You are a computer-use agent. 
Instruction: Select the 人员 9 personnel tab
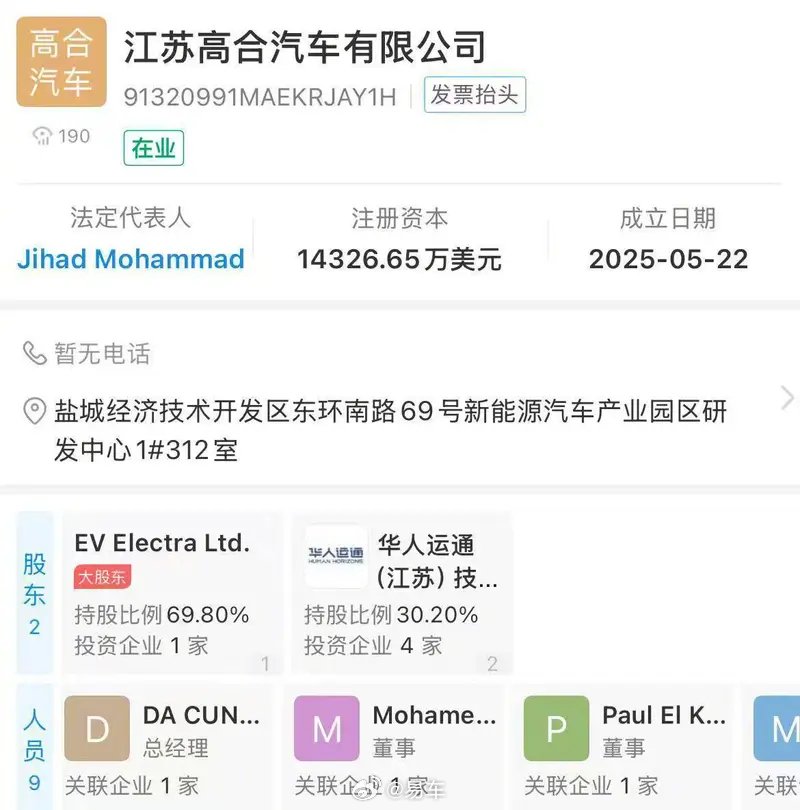point(35,748)
